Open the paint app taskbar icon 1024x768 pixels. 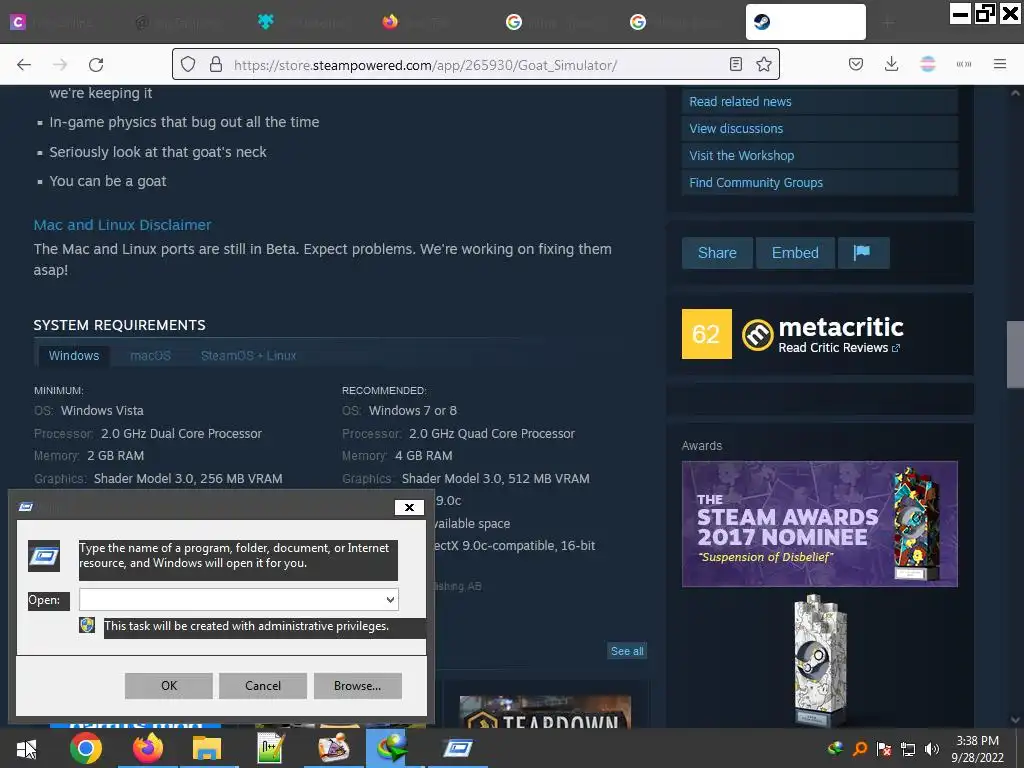(333, 748)
